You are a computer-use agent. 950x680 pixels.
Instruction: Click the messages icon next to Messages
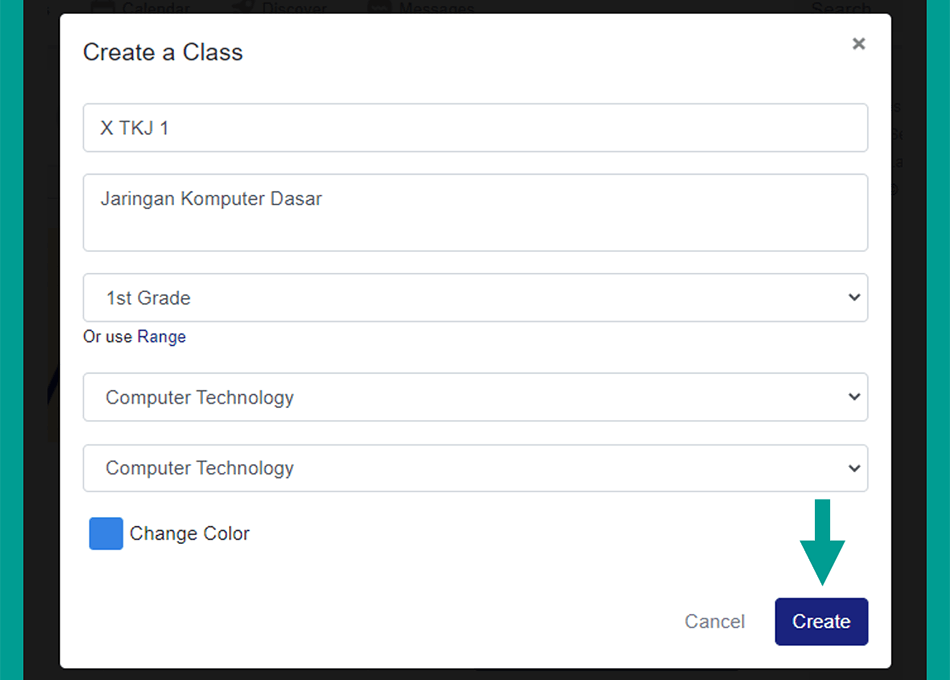tap(380, 7)
